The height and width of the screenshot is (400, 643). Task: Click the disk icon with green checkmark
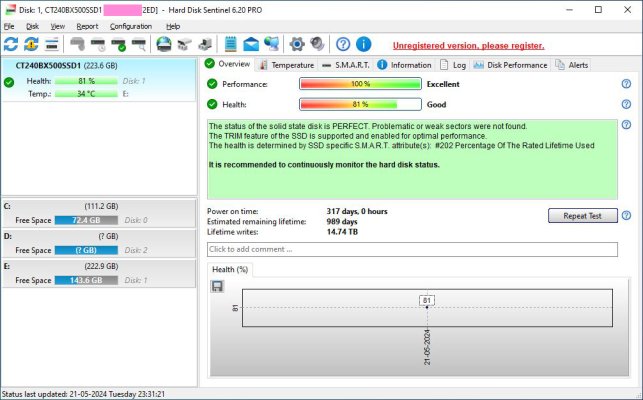[119, 44]
